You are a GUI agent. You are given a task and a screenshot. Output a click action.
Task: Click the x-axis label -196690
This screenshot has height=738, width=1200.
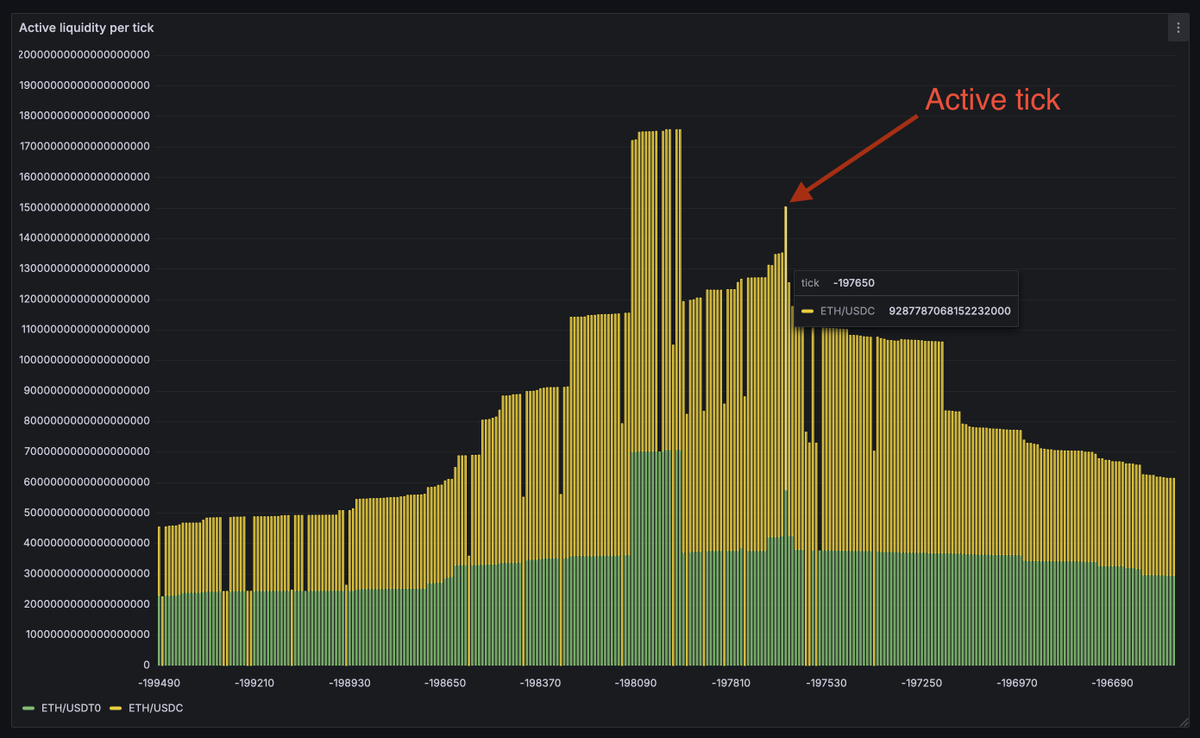pyautogui.click(x=1114, y=683)
